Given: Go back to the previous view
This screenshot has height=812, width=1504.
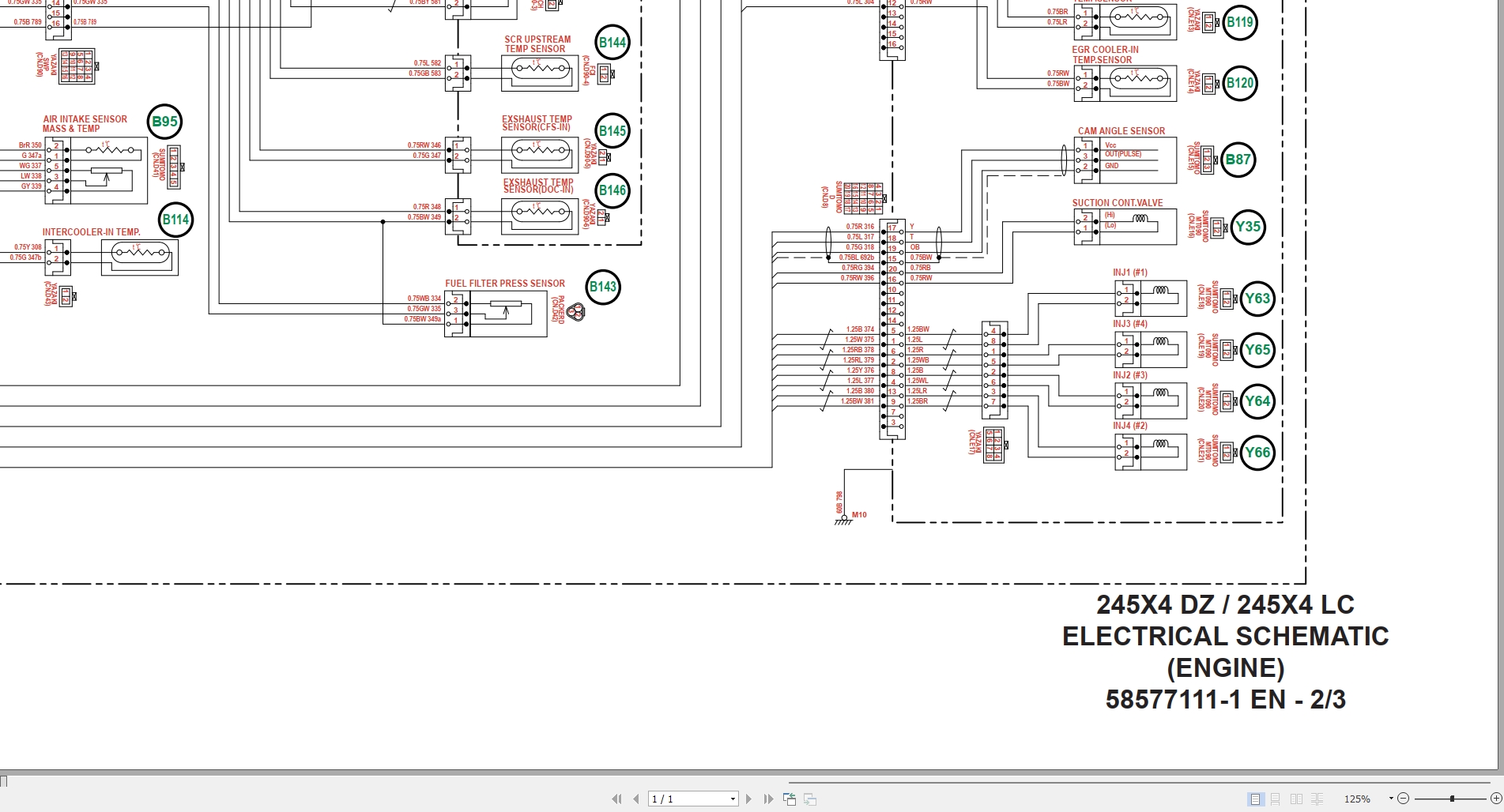Looking at the screenshot, I should point(790,799).
